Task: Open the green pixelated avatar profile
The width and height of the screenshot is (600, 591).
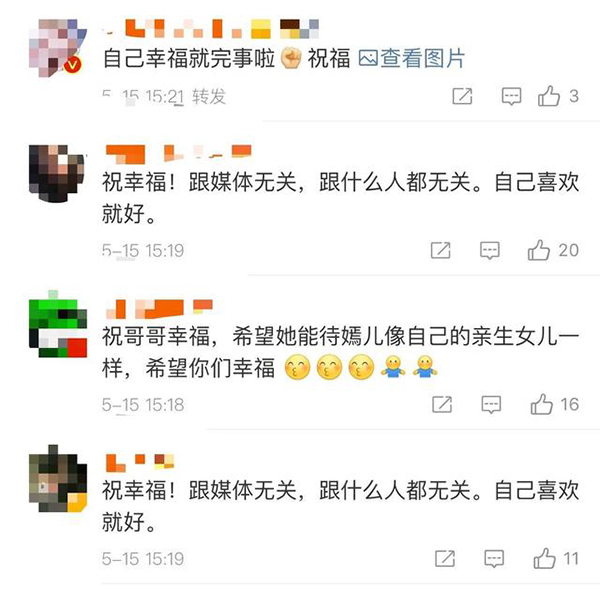Action: 58,327
